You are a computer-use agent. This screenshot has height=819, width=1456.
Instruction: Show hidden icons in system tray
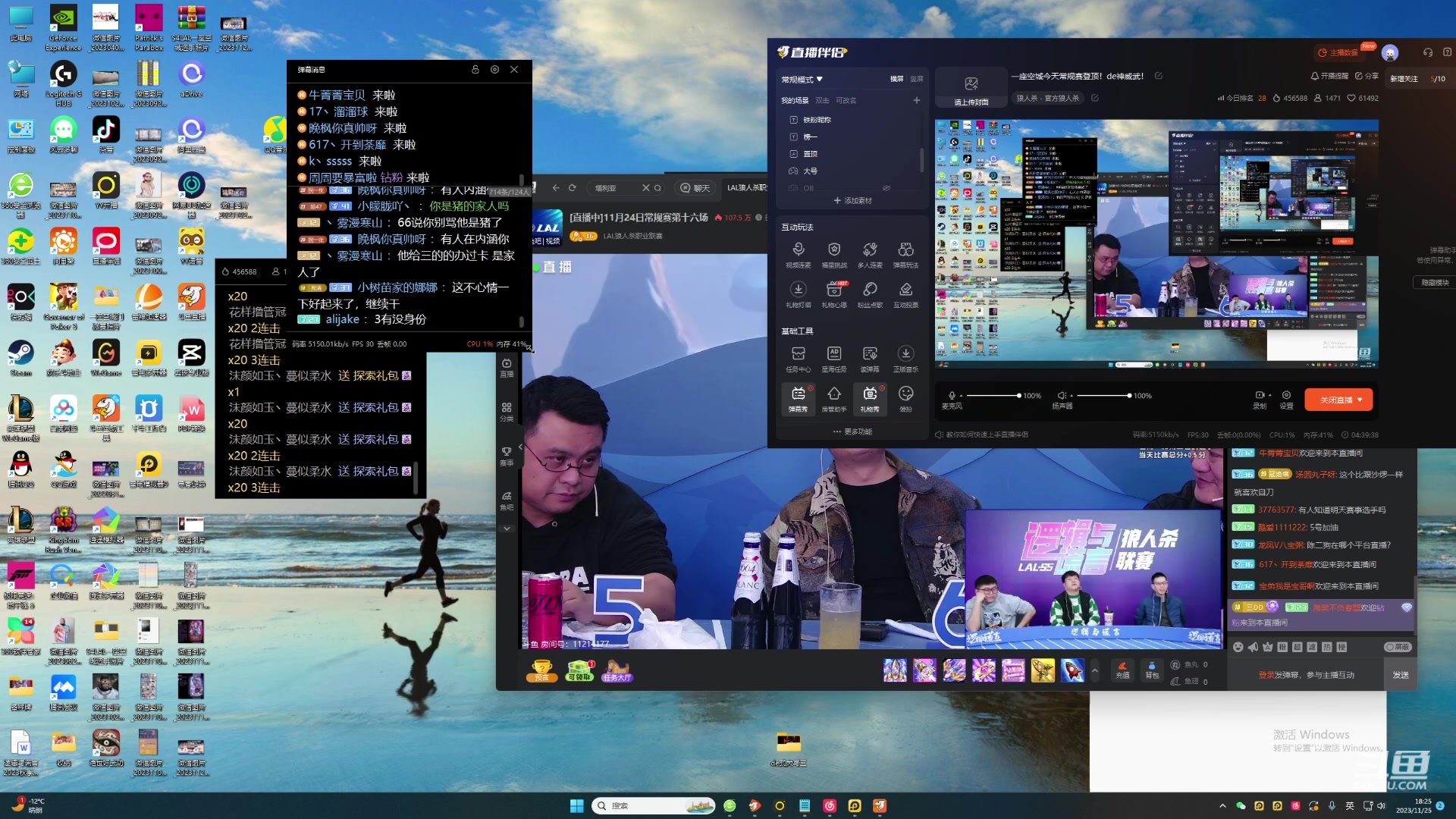(1222, 805)
